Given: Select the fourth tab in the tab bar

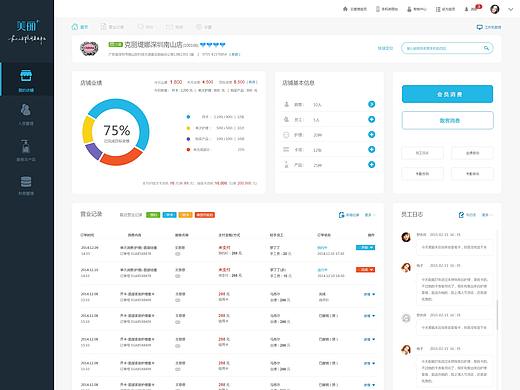Looking at the screenshot, I should pyautogui.click(x=175, y=27).
